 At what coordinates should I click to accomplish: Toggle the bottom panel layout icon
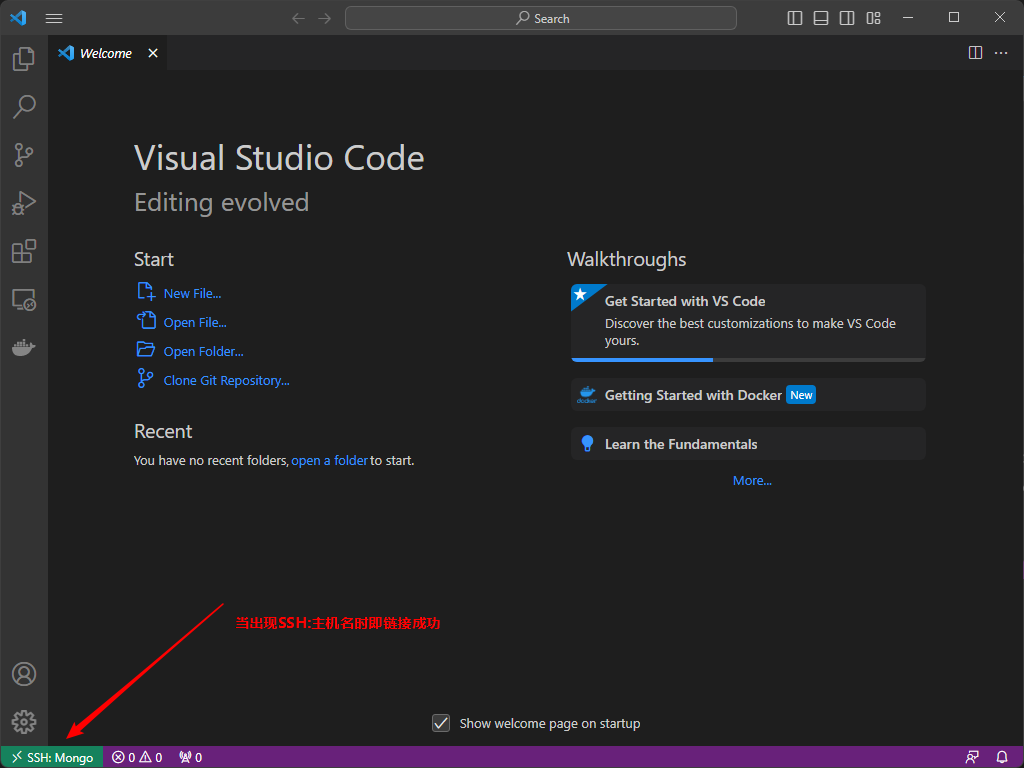point(821,18)
